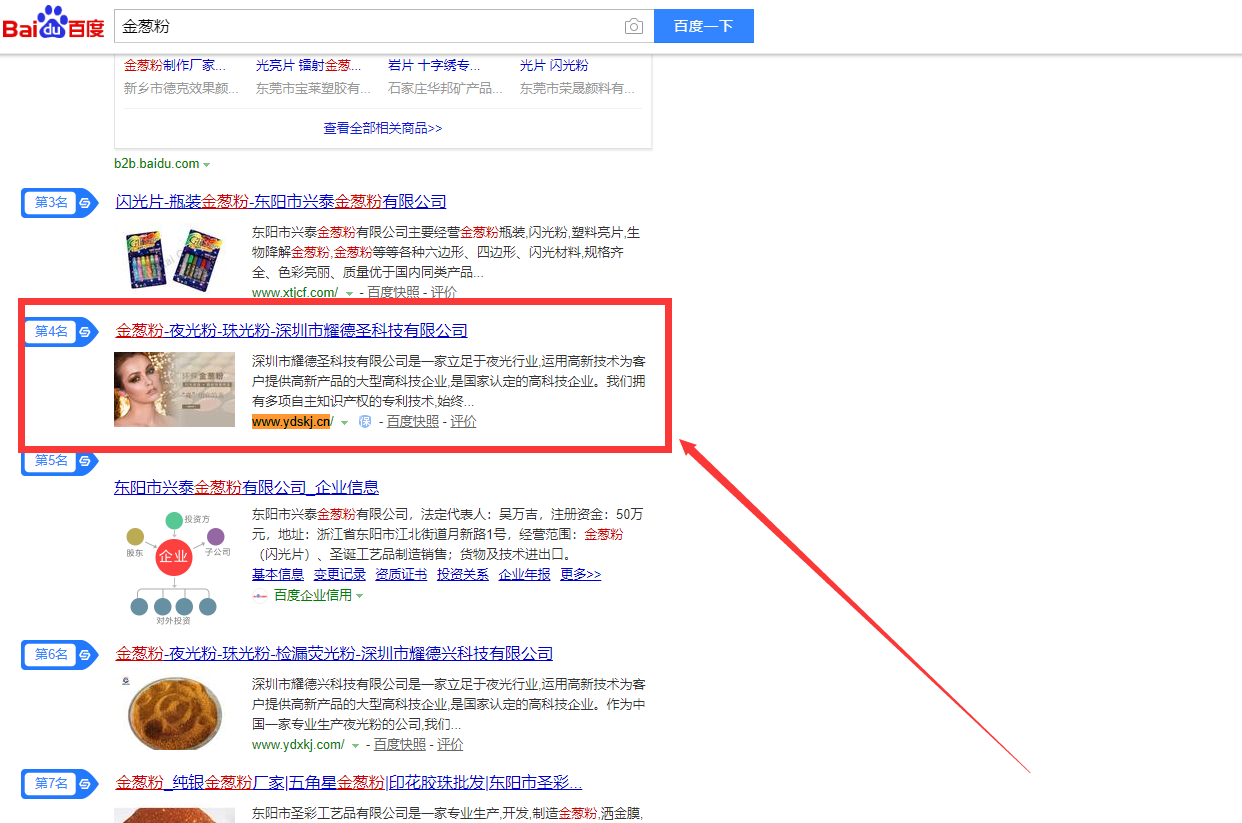
Task: Click 评价 for www.xtjcf.com result
Action: tap(443, 293)
